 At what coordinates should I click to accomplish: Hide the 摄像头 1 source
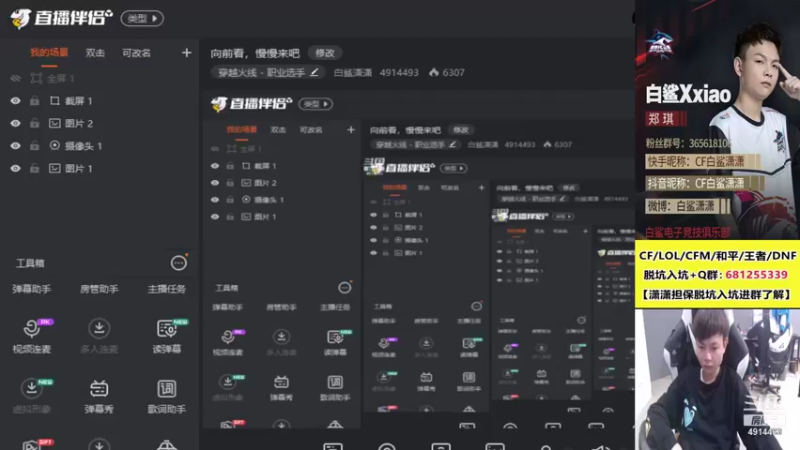pyautogui.click(x=15, y=145)
